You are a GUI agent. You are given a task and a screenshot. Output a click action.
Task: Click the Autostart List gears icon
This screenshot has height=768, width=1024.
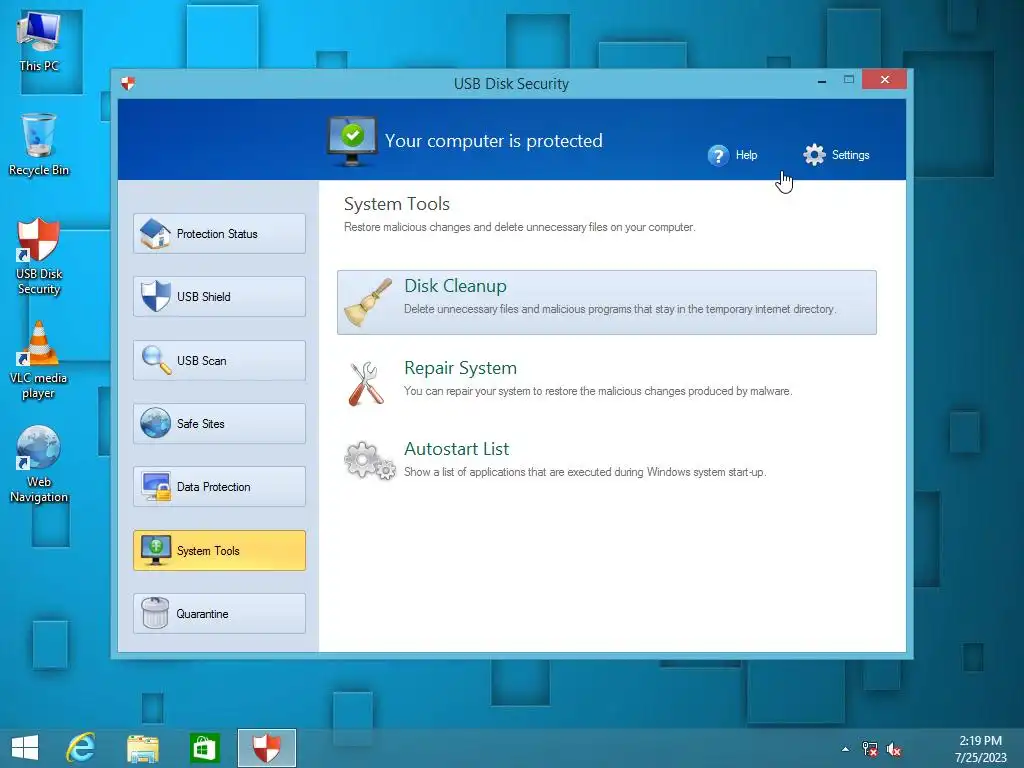pyautogui.click(x=370, y=461)
